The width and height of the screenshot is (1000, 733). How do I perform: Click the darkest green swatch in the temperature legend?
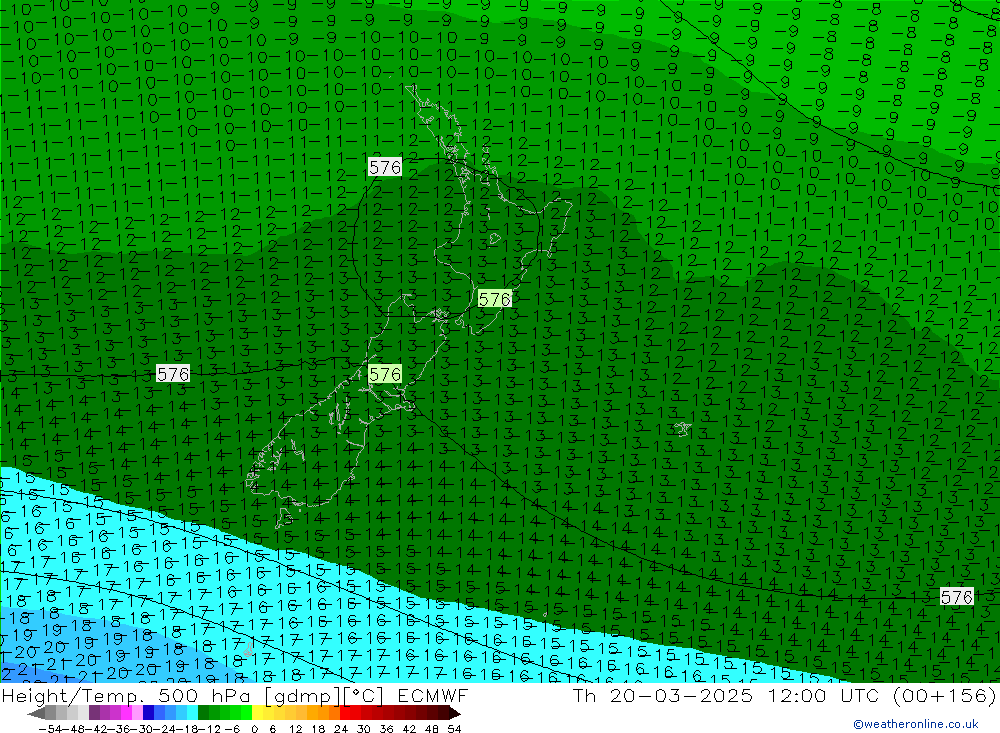click(203, 713)
